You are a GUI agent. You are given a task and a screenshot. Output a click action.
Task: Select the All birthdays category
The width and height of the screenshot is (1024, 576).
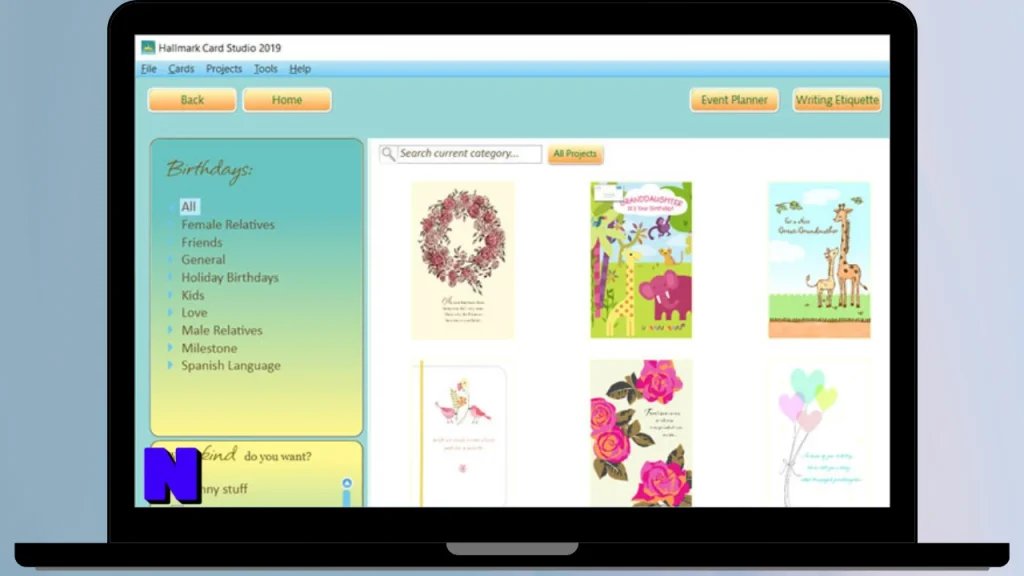click(x=189, y=206)
